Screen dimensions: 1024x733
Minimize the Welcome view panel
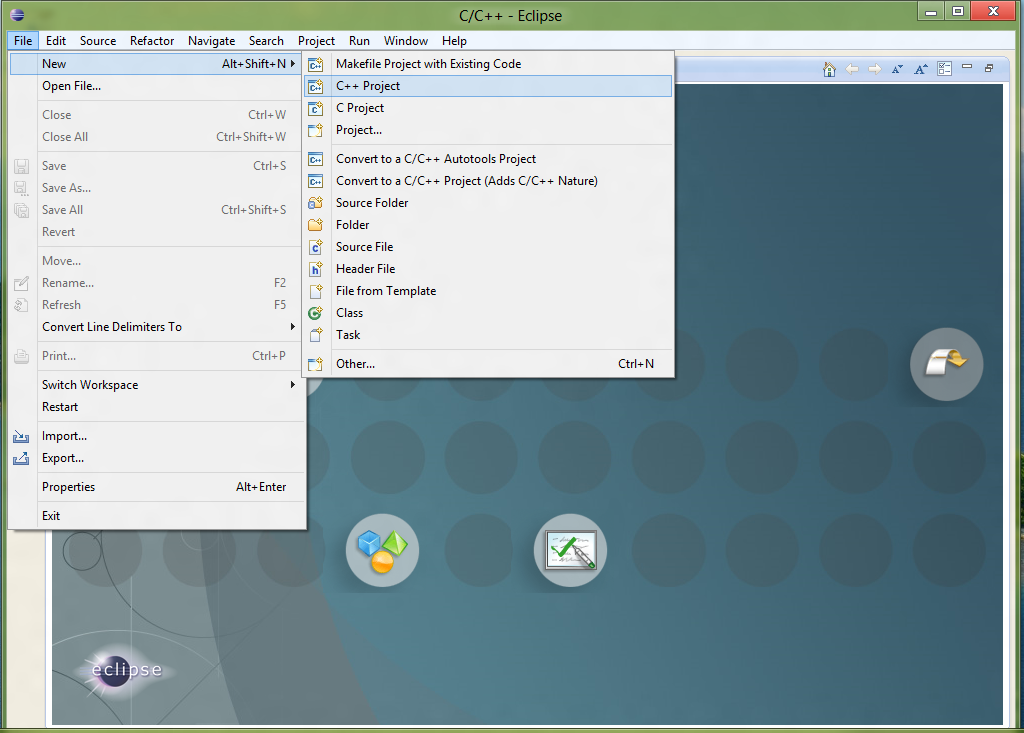(x=967, y=67)
